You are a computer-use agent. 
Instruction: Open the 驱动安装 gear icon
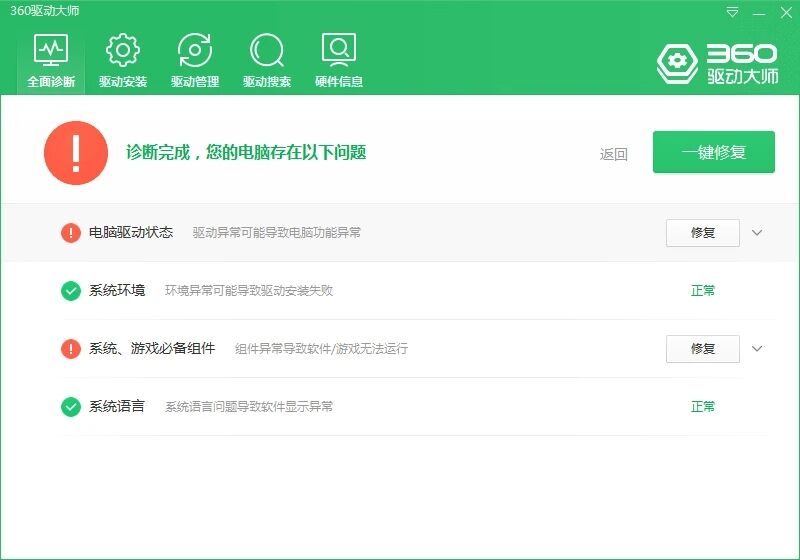click(x=123, y=50)
